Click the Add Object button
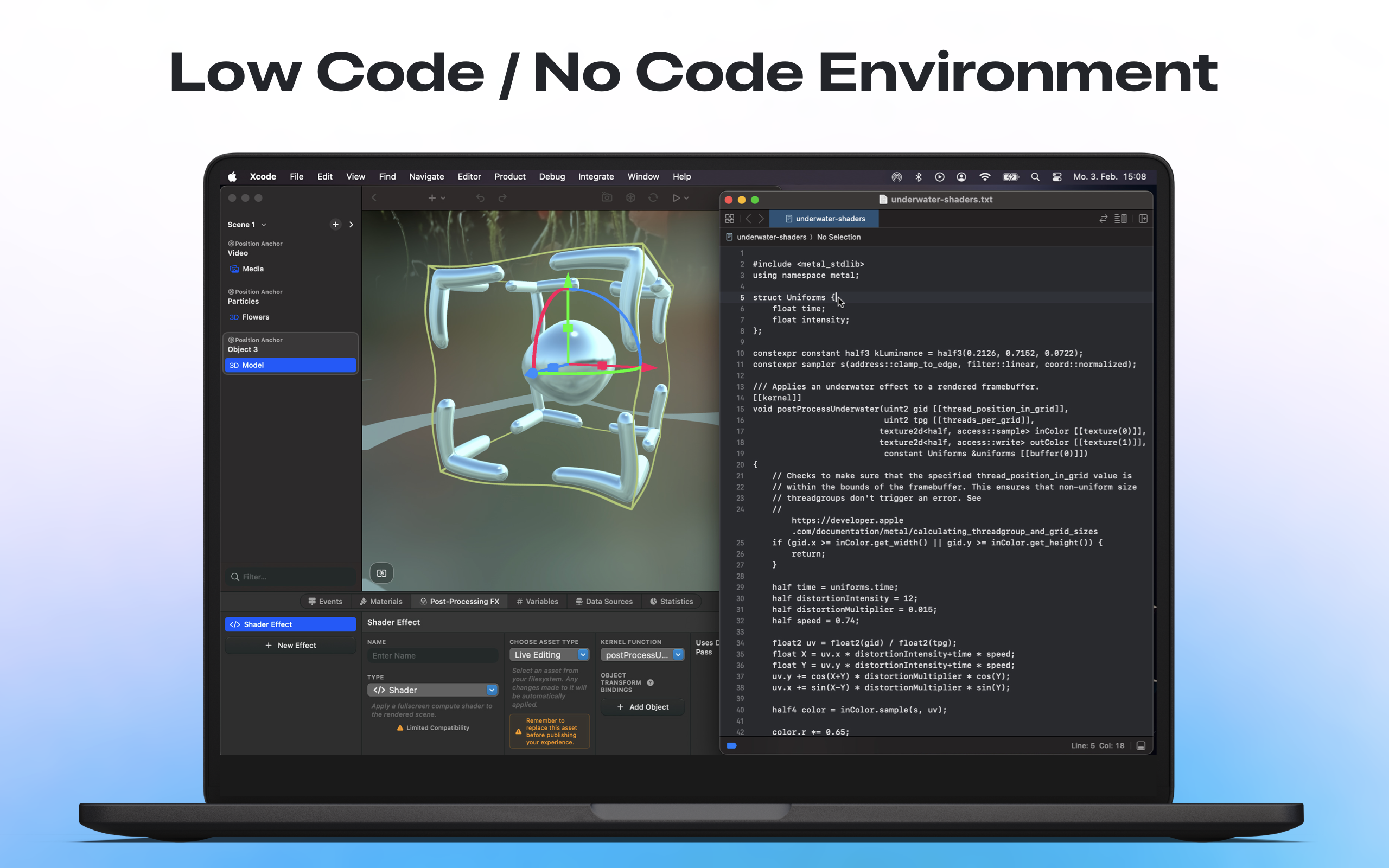This screenshot has height=868, width=1389. 642,707
